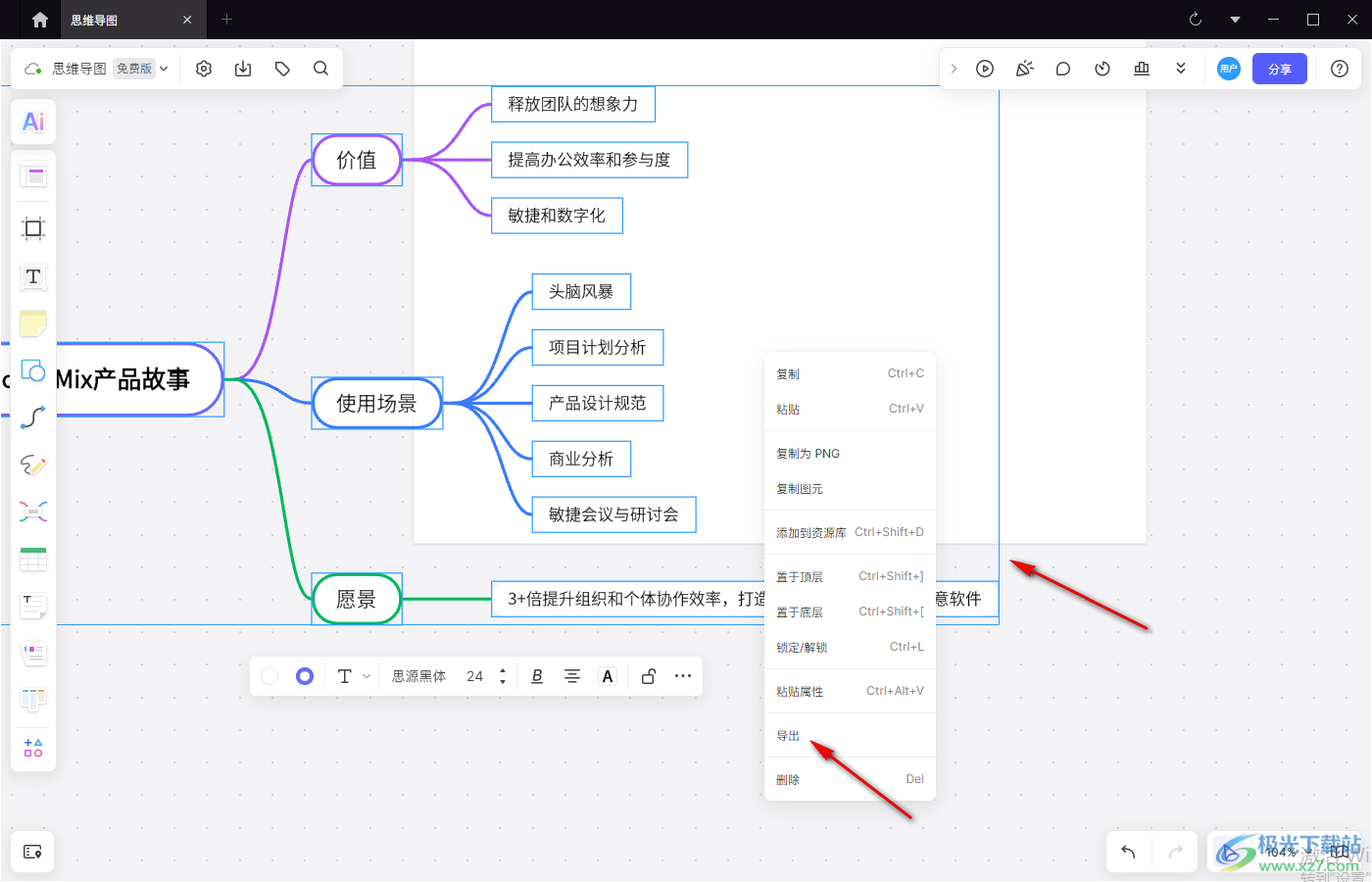The width and height of the screenshot is (1372, 882).
Task: Click the refresh icon in title bar
Action: [x=1196, y=20]
